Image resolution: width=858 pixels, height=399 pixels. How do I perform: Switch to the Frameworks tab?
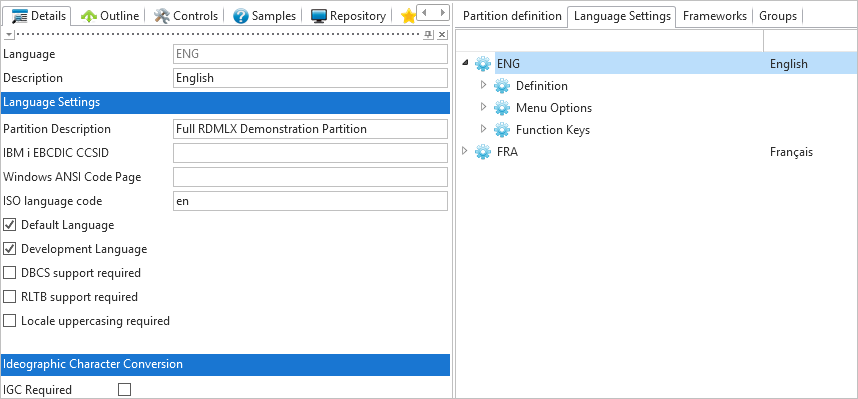tap(715, 16)
